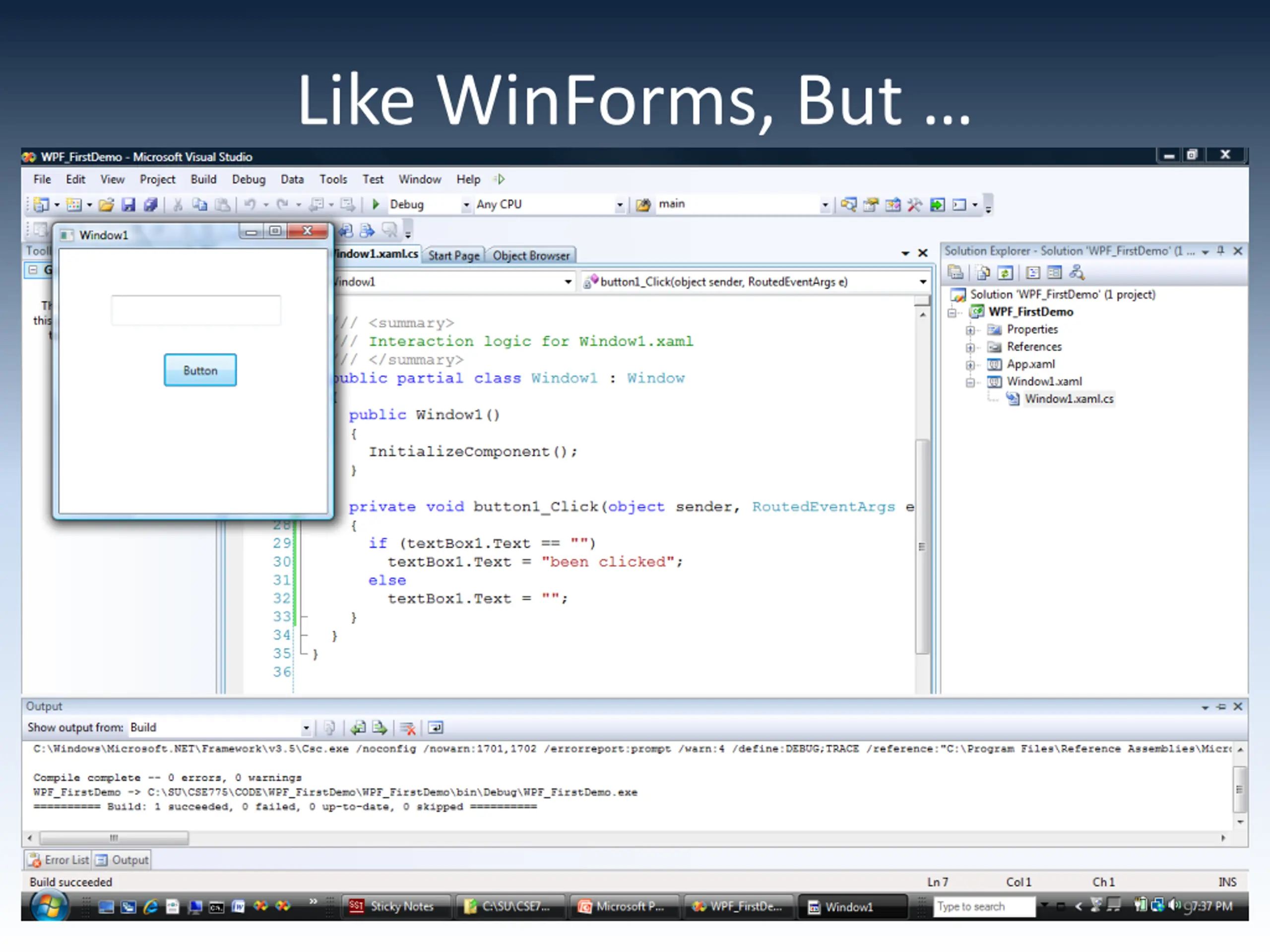The height and width of the screenshot is (952, 1270).
Task: Start debugging with the green play icon
Action: [376, 204]
